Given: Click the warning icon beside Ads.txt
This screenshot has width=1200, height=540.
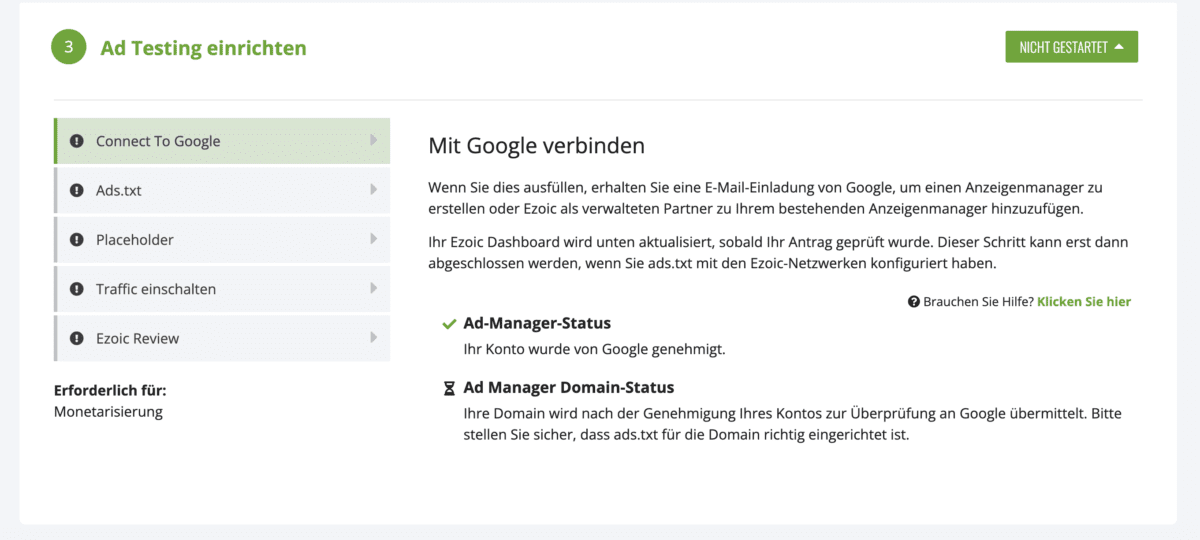Looking at the screenshot, I should click(x=77, y=190).
